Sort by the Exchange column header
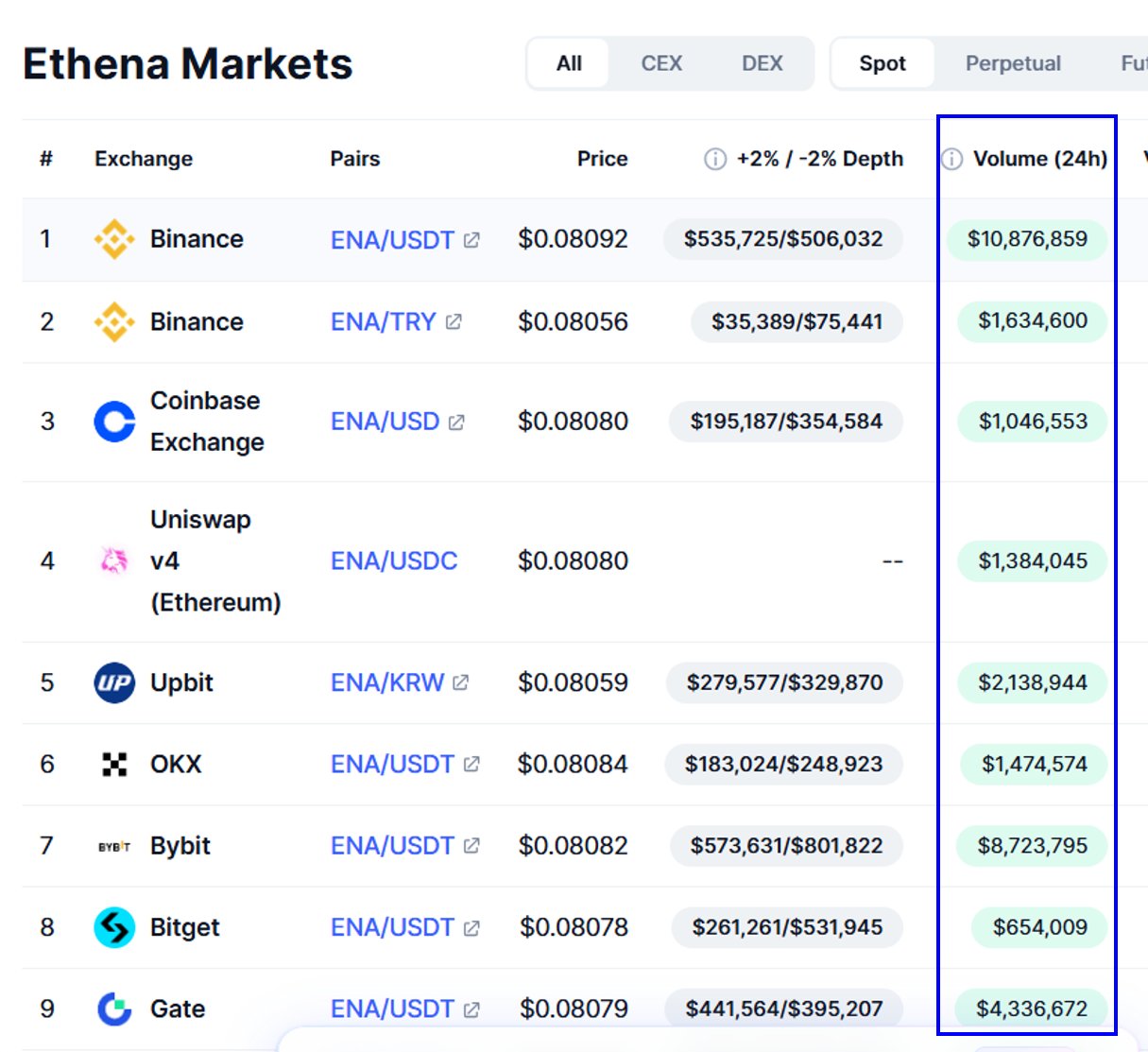 coord(144,159)
